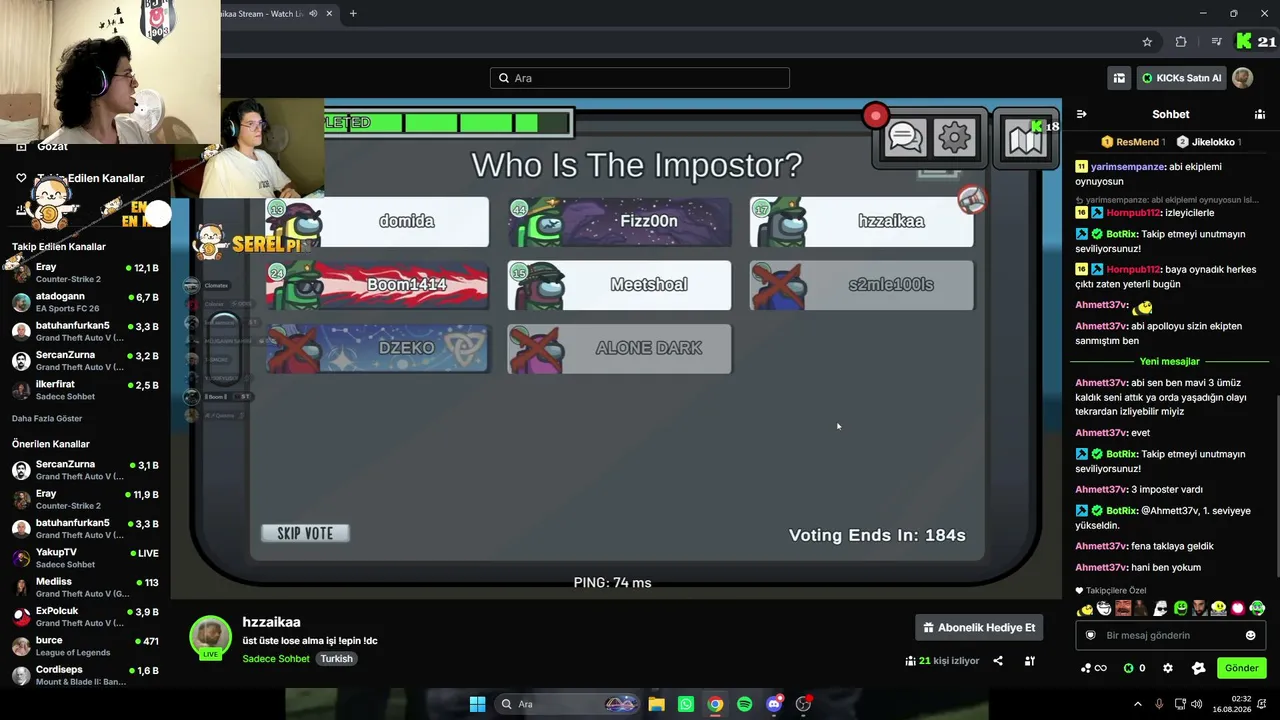
Task: Expand 'Daha Fazla Göster' in followed channels
Action: (47, 418)
